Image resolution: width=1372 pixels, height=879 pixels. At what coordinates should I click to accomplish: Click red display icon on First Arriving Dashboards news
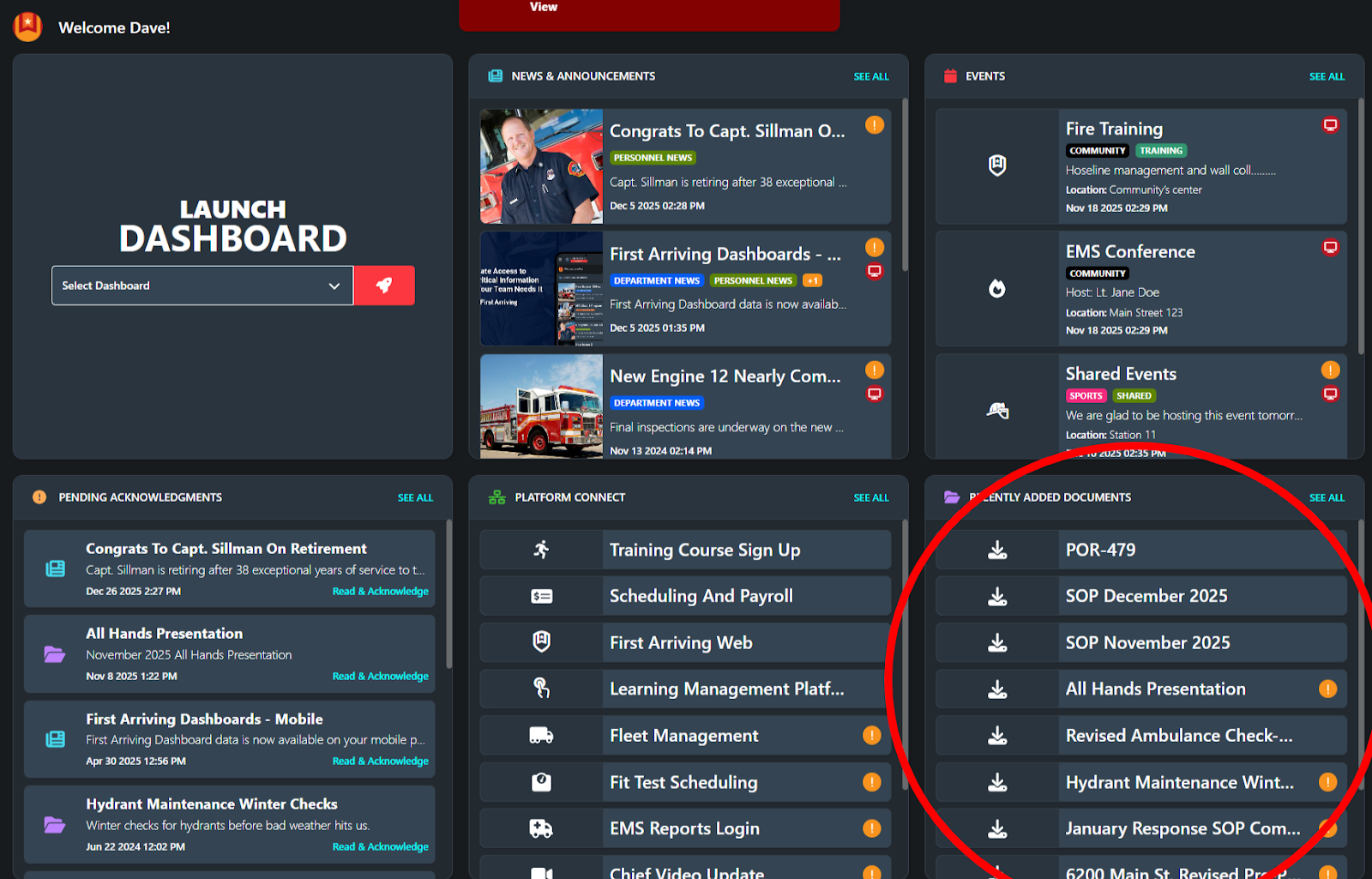coord(875,271)
